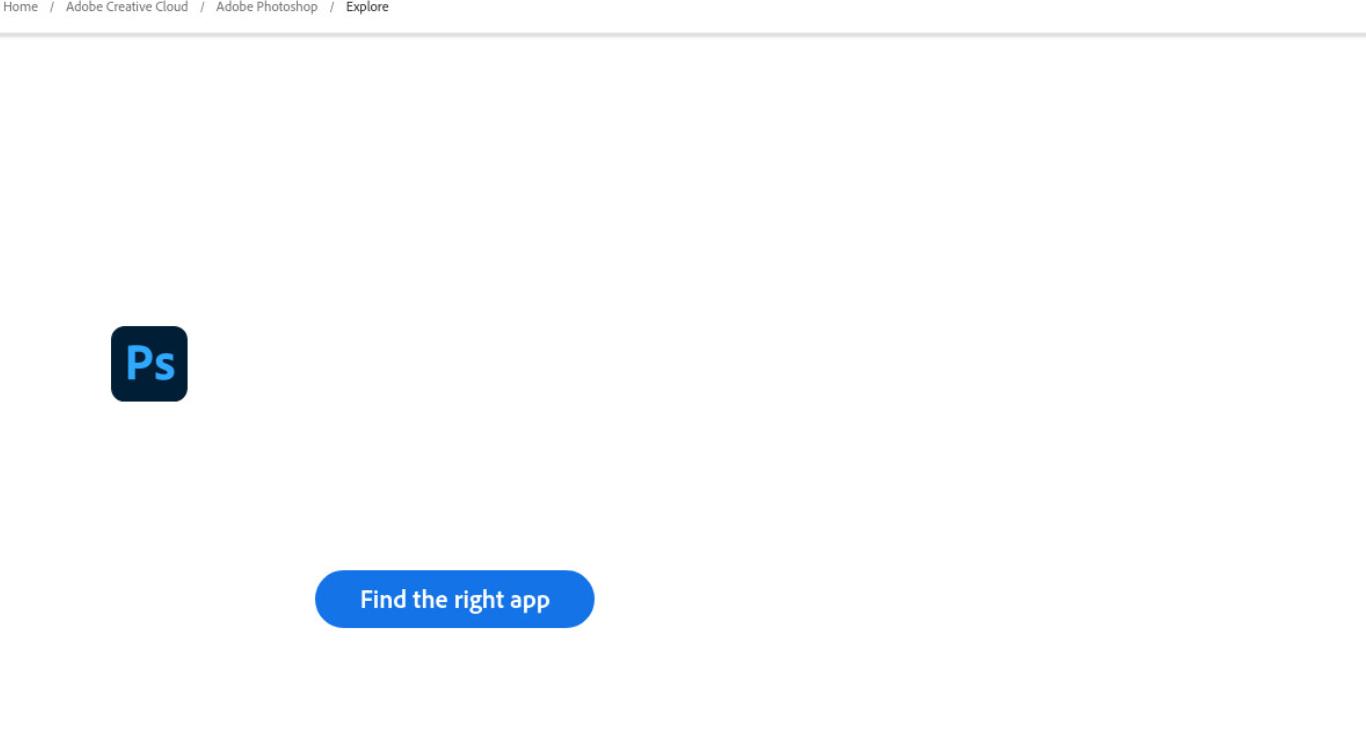Choose the current Explore page in breadcrumbs

pos(367,7)
